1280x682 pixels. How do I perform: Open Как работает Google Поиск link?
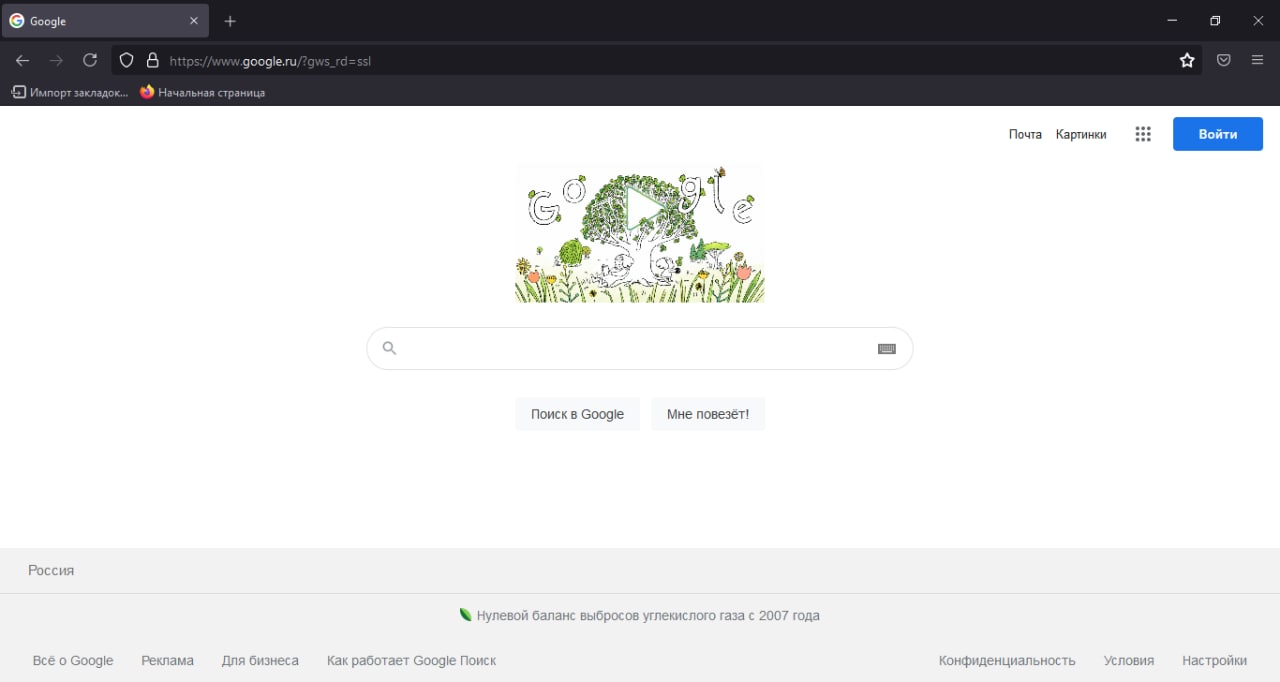click(x=411, y=660)
